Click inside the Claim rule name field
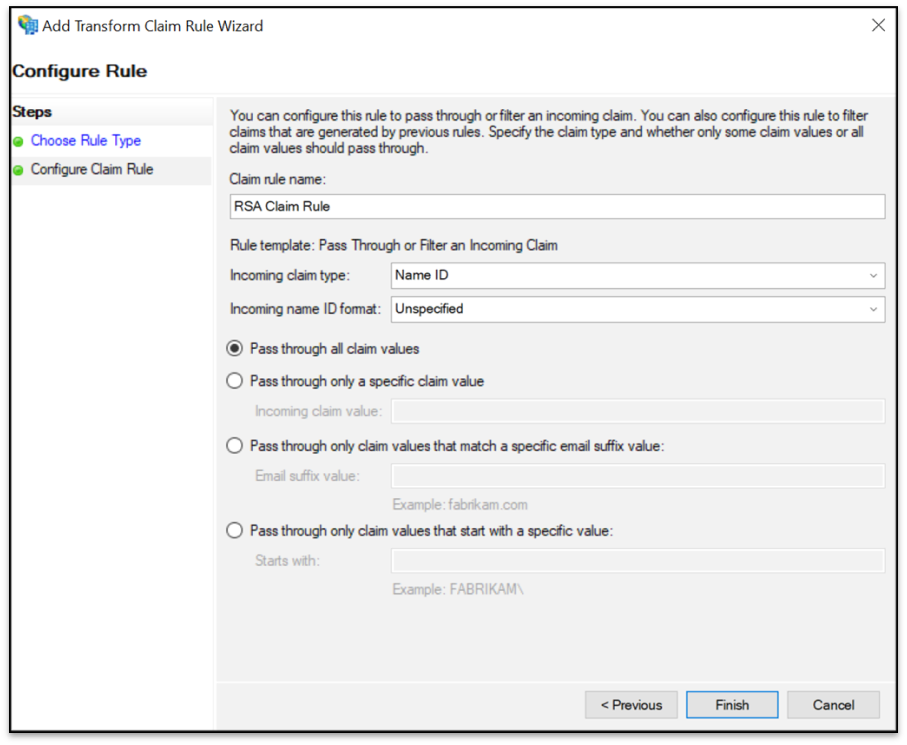The height and width of the screenshot is (745, 907). (x=555, y=206)
